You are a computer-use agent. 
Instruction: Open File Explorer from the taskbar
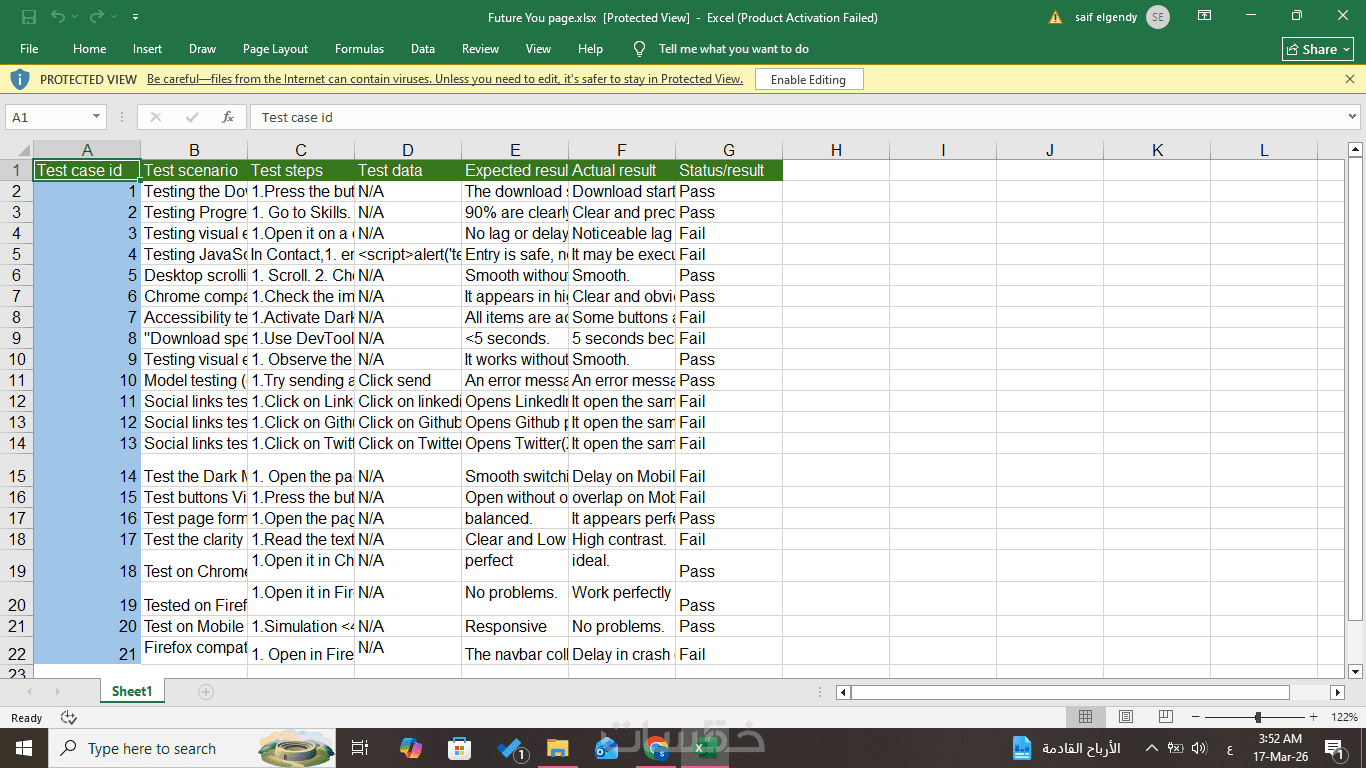coord(558,748)
